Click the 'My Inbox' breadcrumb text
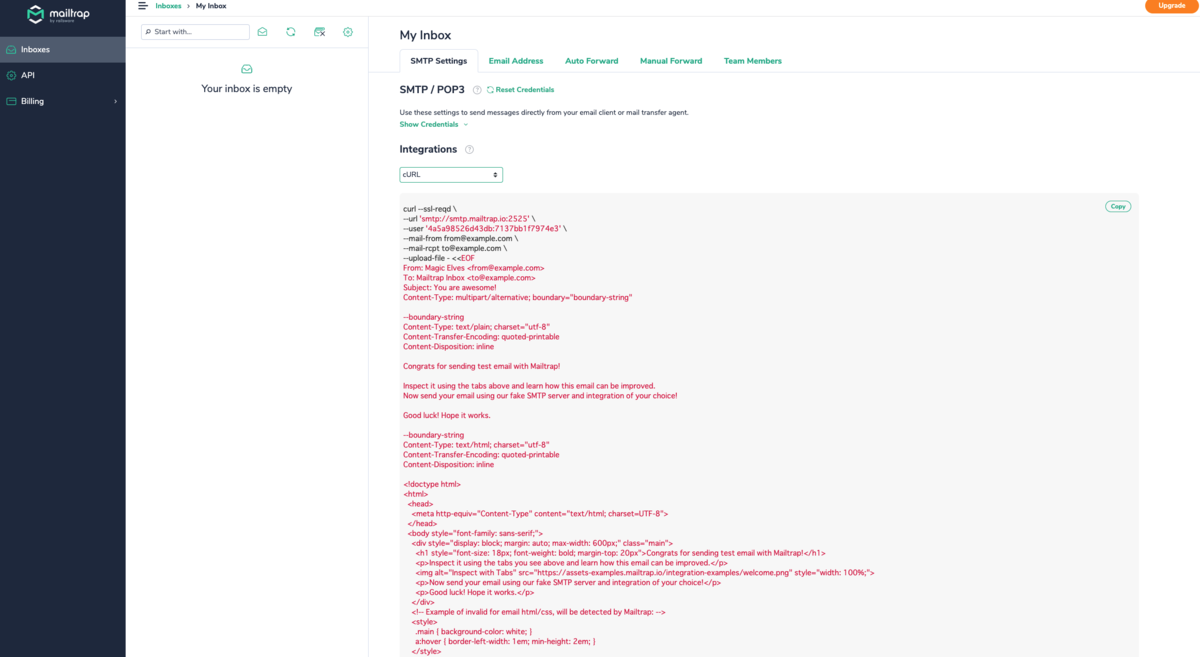 click(211, 6)
